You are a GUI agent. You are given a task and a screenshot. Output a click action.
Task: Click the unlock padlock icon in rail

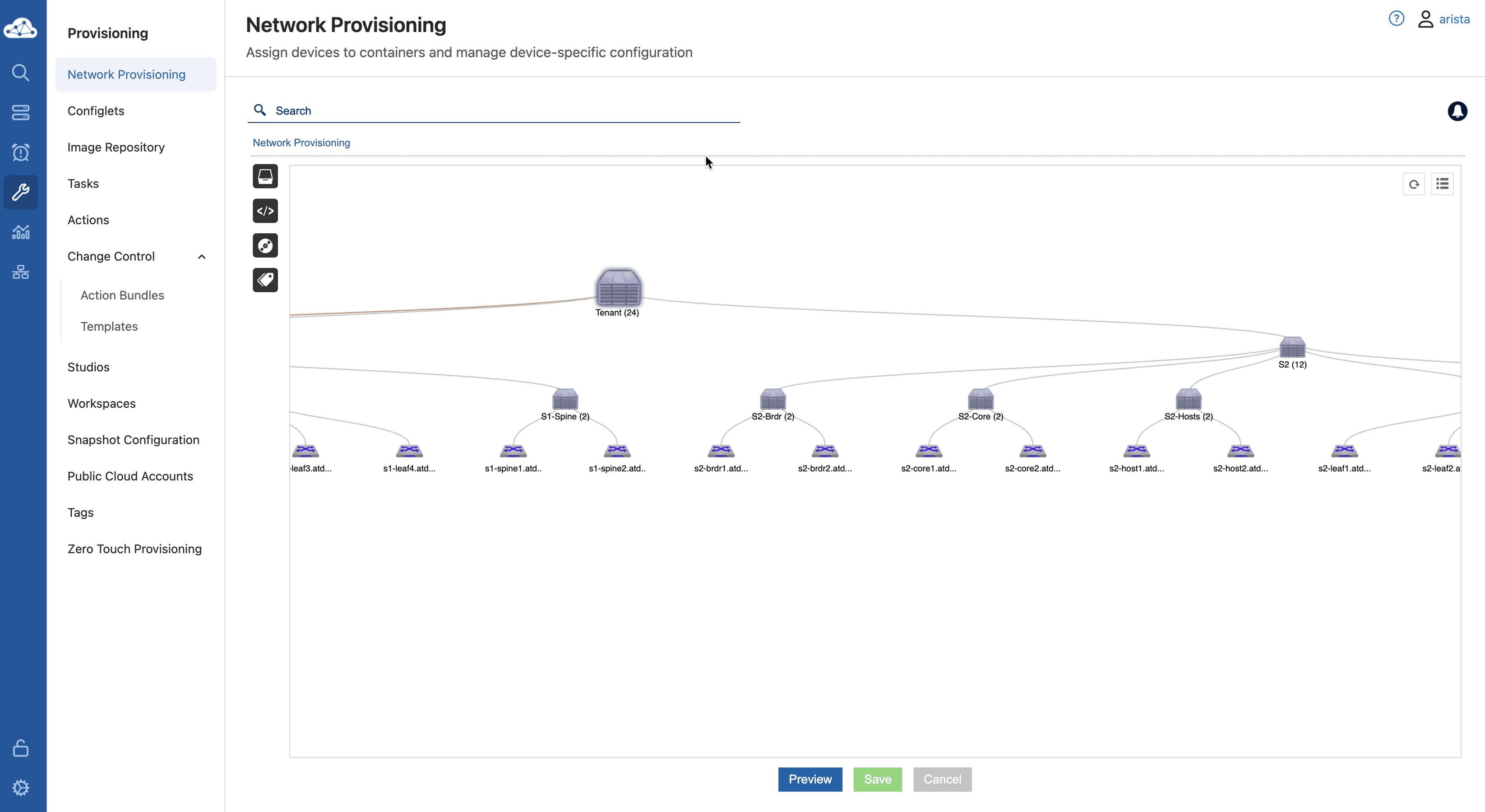tap(21, 748)
